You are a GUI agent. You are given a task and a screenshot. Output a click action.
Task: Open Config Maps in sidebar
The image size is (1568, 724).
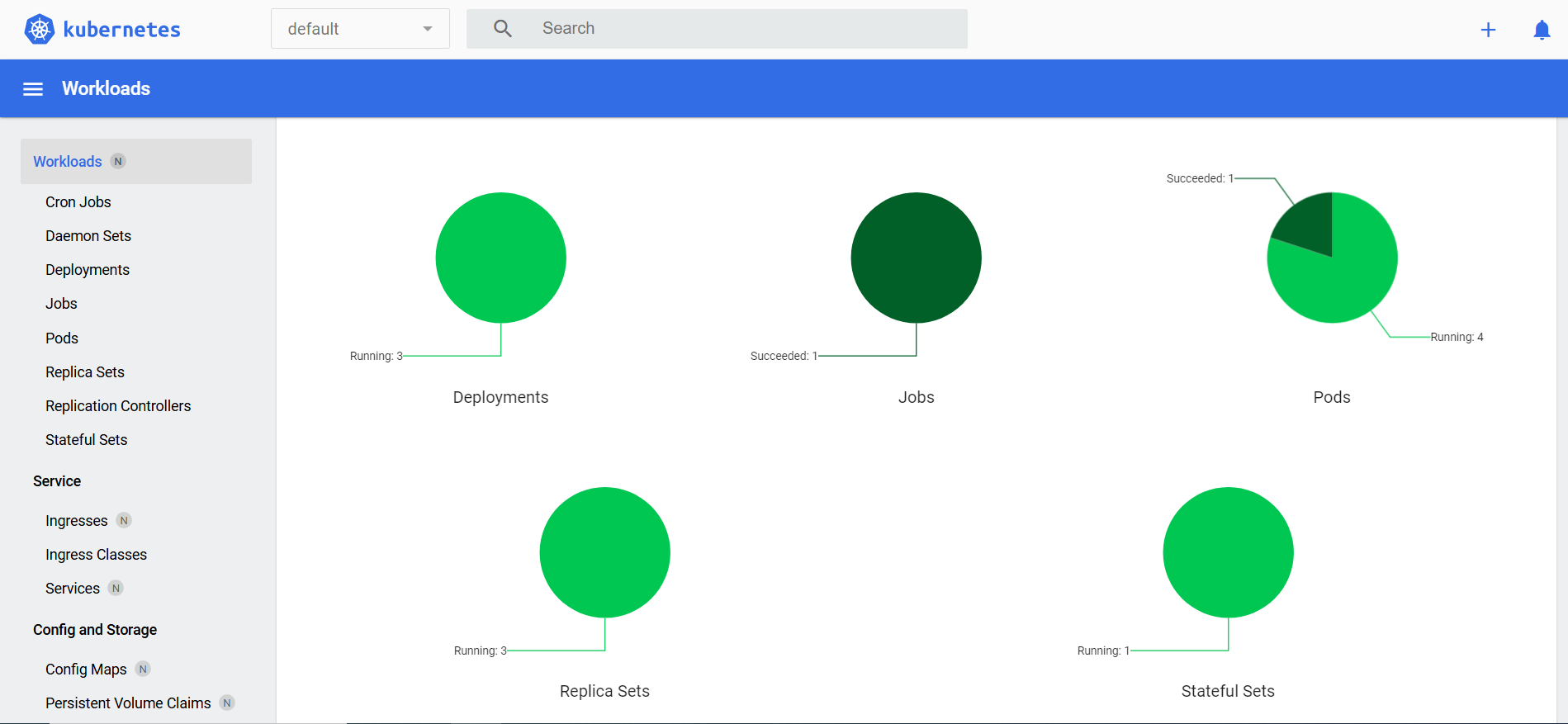pyautogui.click(x=86, y=670)
